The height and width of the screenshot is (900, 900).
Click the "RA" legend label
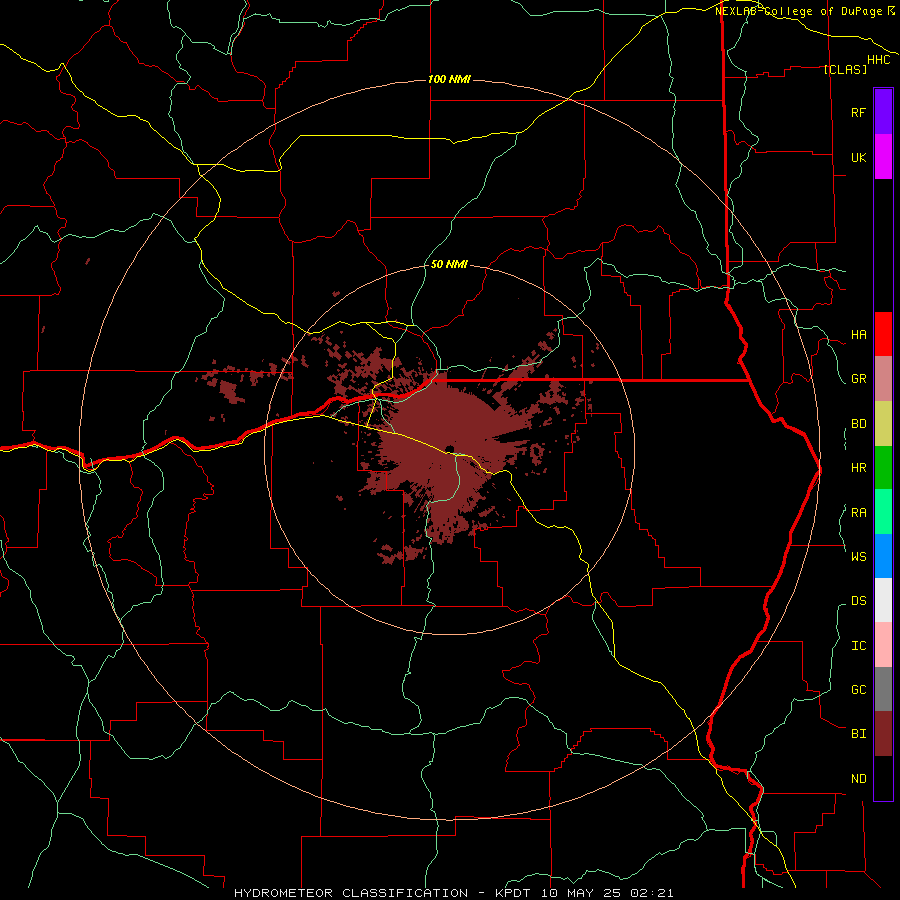coord(858,513)
